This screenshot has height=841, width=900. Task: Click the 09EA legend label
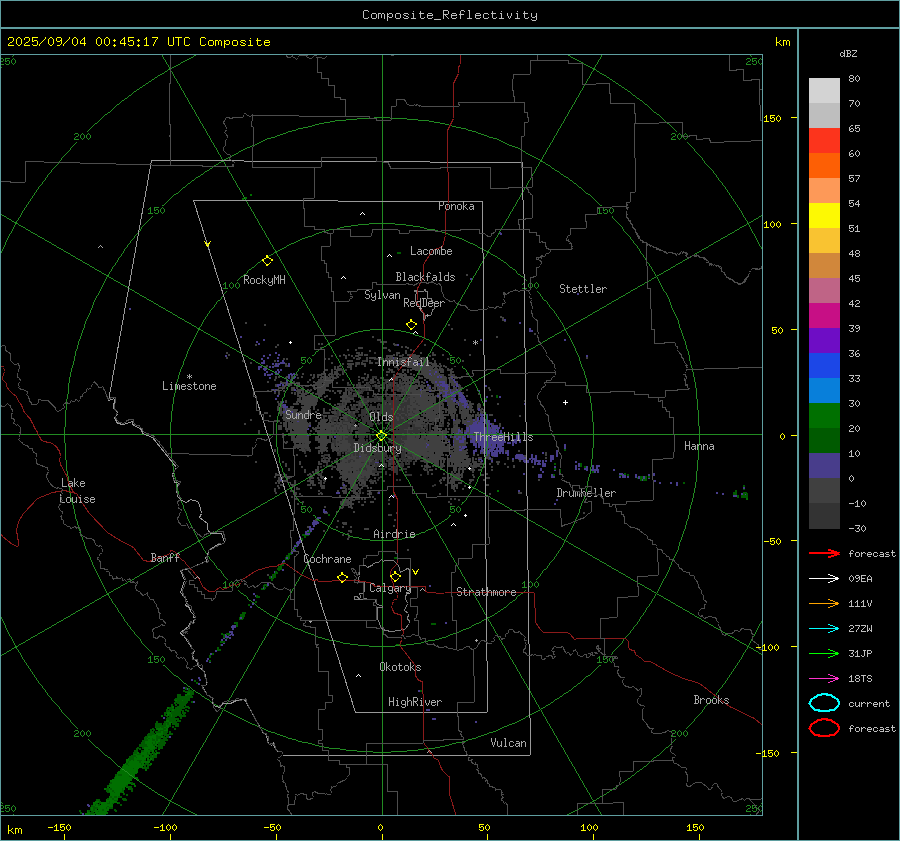tap(860, 578)
